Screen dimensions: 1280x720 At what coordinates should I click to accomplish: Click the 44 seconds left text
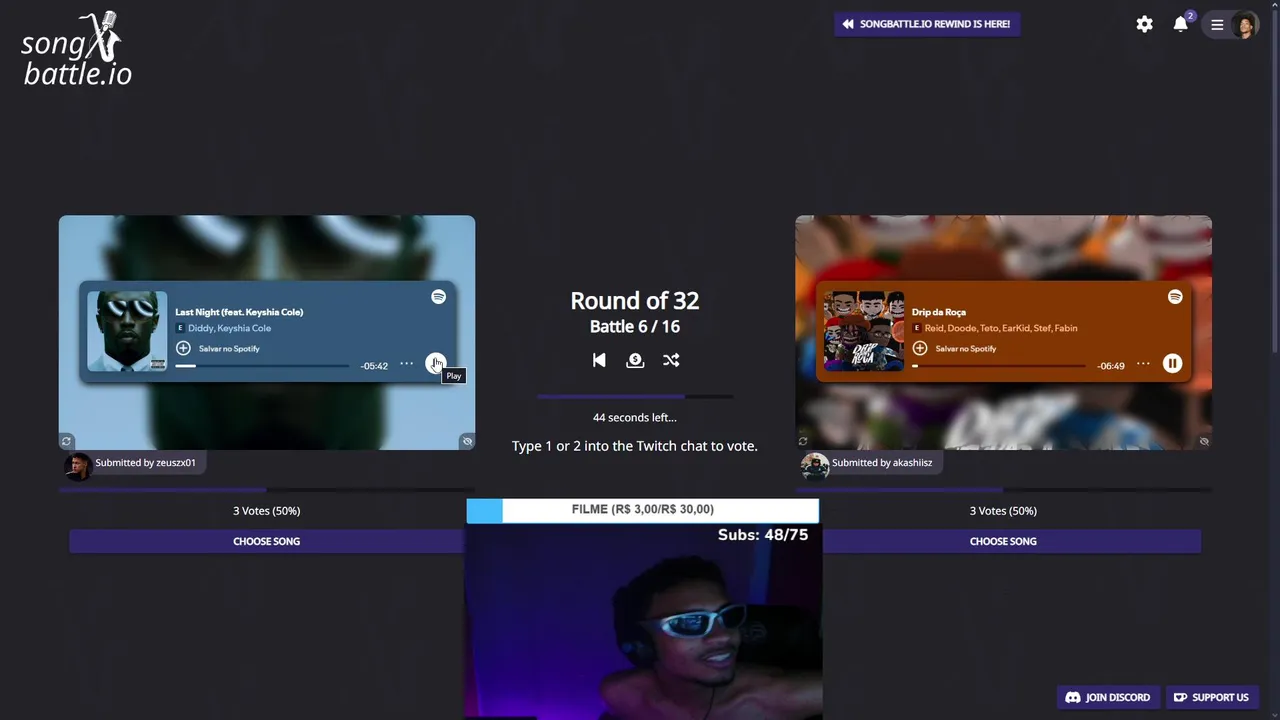635,418
